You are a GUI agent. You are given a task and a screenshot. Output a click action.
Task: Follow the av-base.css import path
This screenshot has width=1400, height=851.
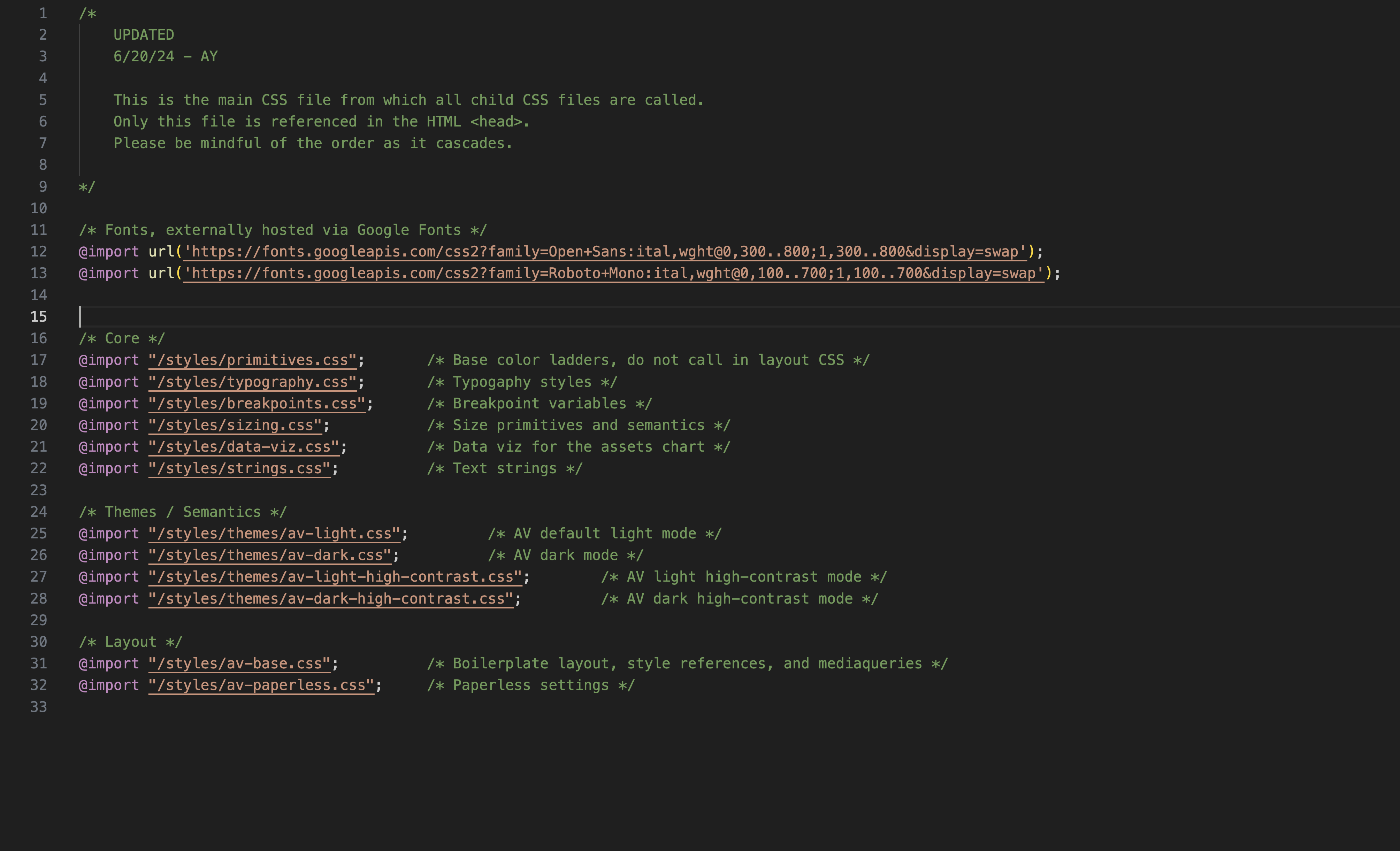pyautogui.click(x=239, y=664)
